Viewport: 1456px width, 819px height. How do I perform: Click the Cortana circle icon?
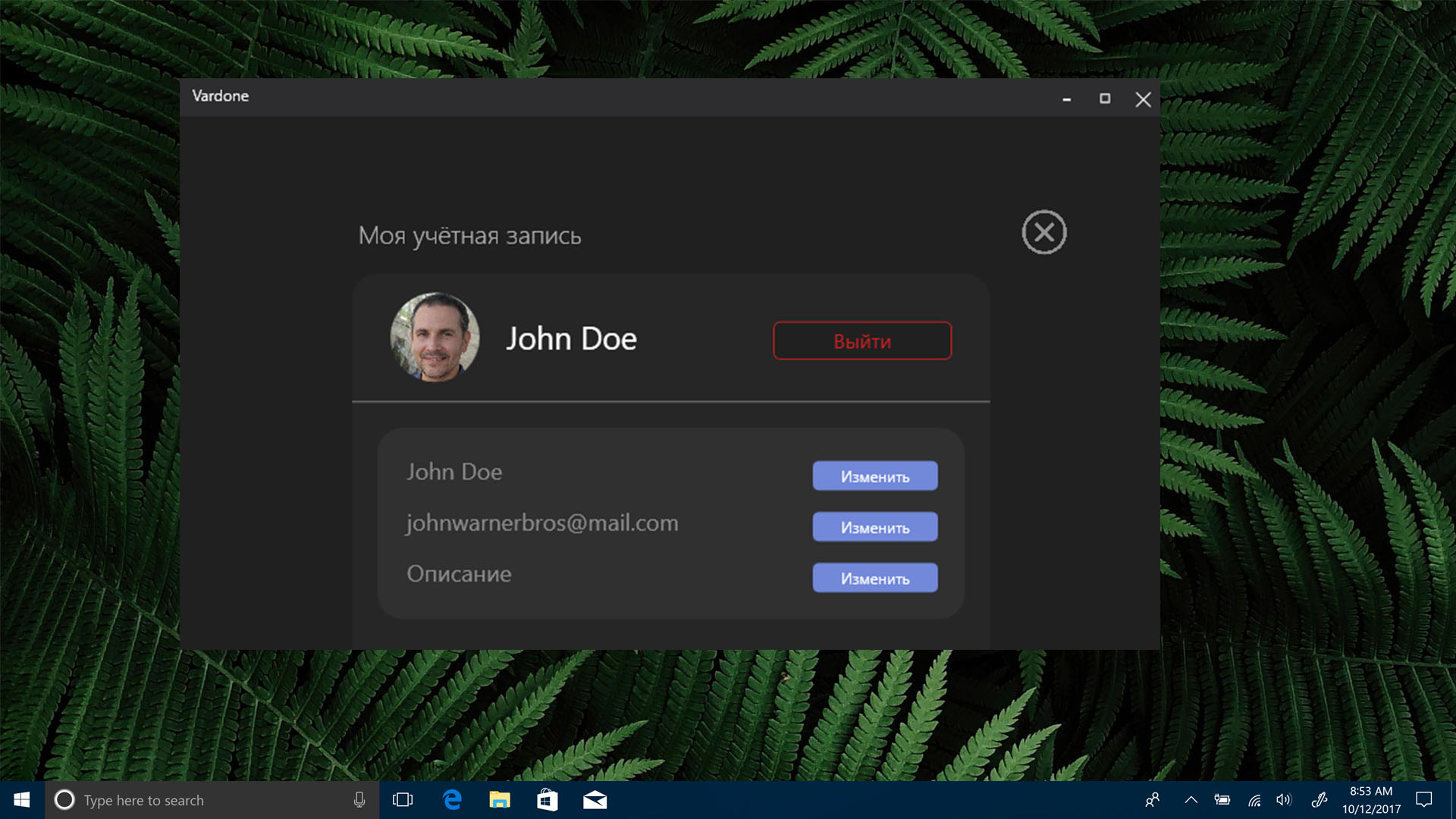(64, 800)
